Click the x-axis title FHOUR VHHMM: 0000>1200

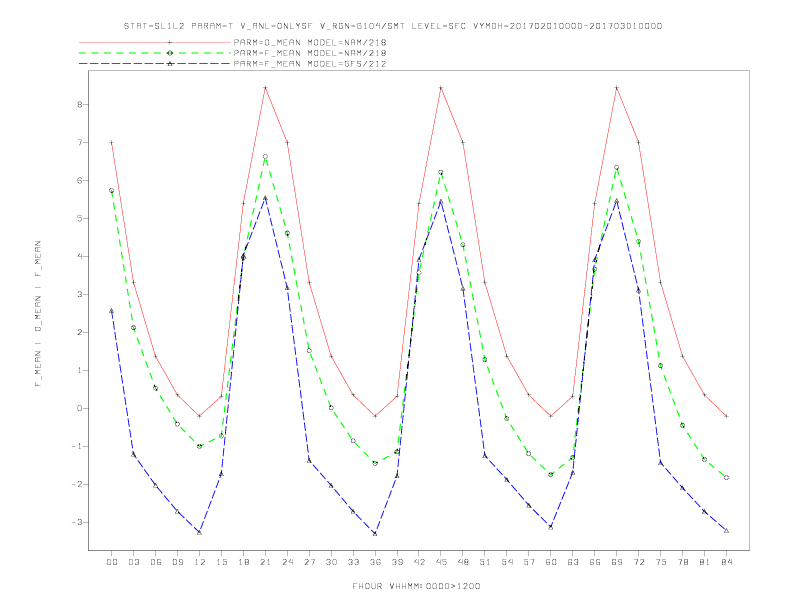pos(416,586)
